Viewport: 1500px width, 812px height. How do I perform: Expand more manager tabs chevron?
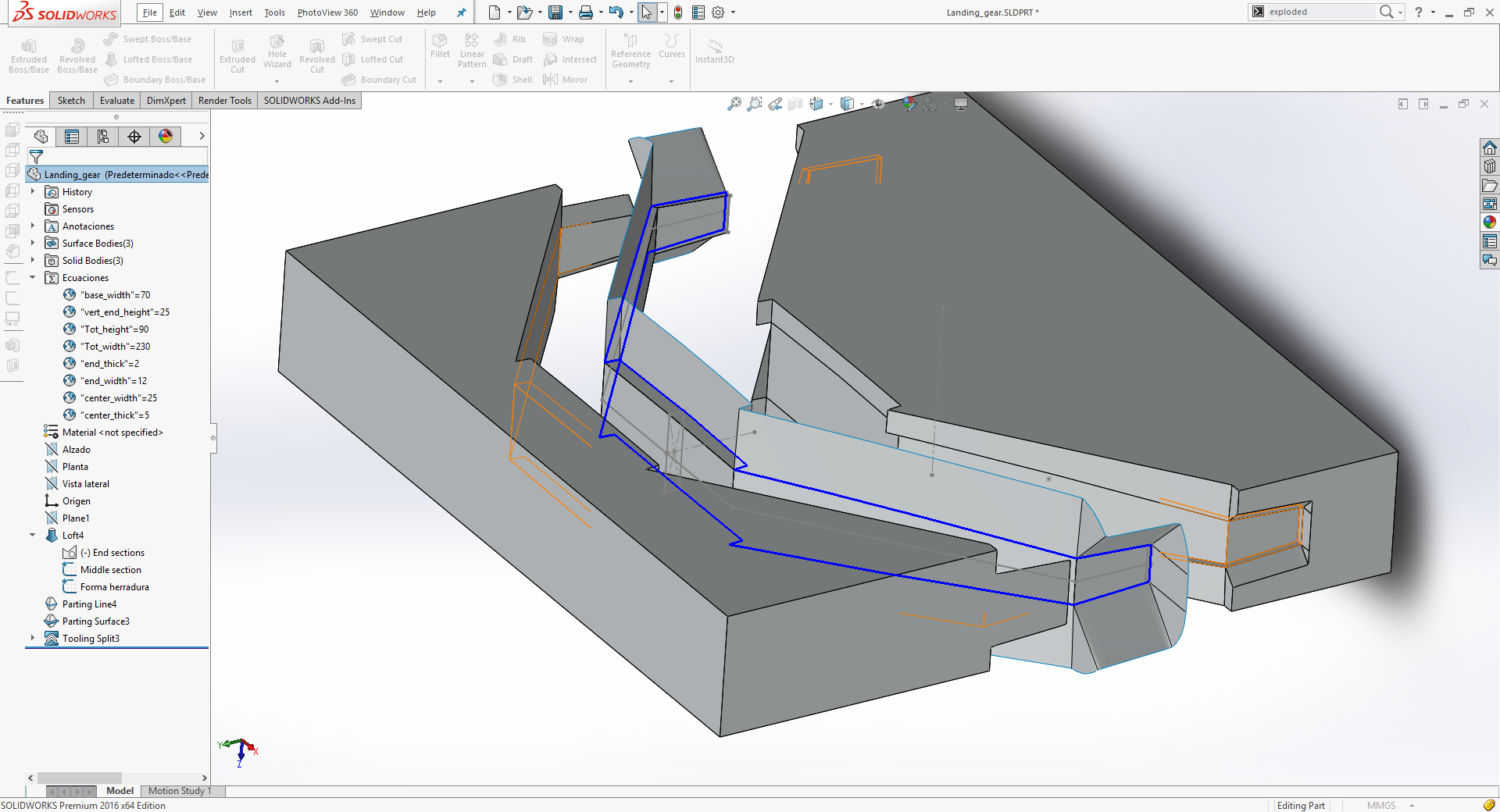202,136
